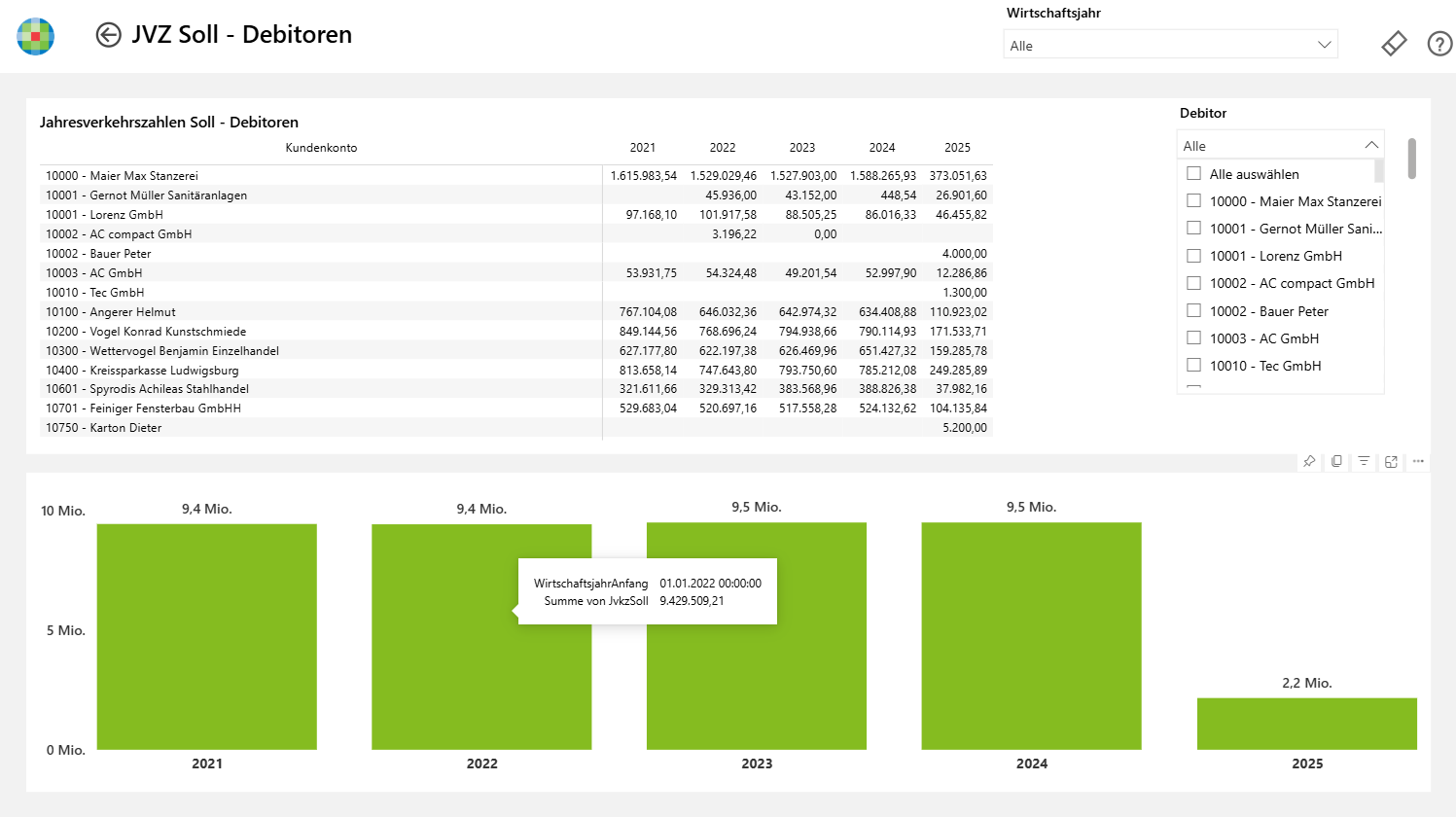Click the '10200 - Vogel Konrad Kunstschmiede' row
The width and height of the screenshot is (1456, 817).
[x=515, y=332]
